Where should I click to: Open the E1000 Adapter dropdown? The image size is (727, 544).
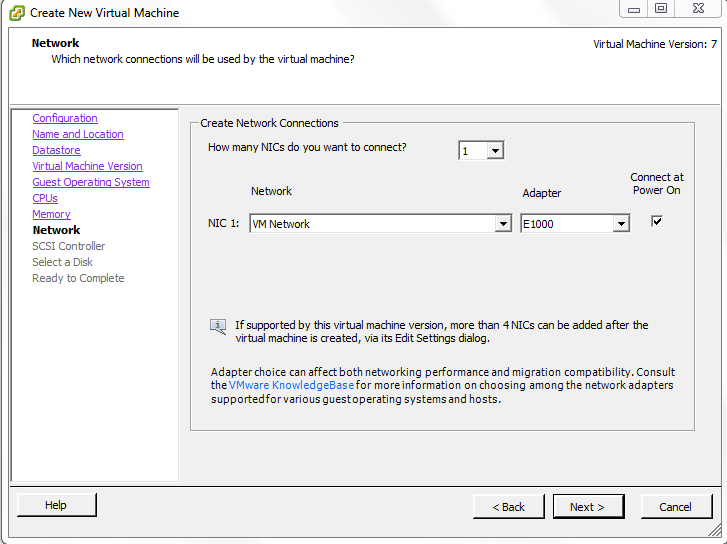pyautogui.click(x=621, y=224)
